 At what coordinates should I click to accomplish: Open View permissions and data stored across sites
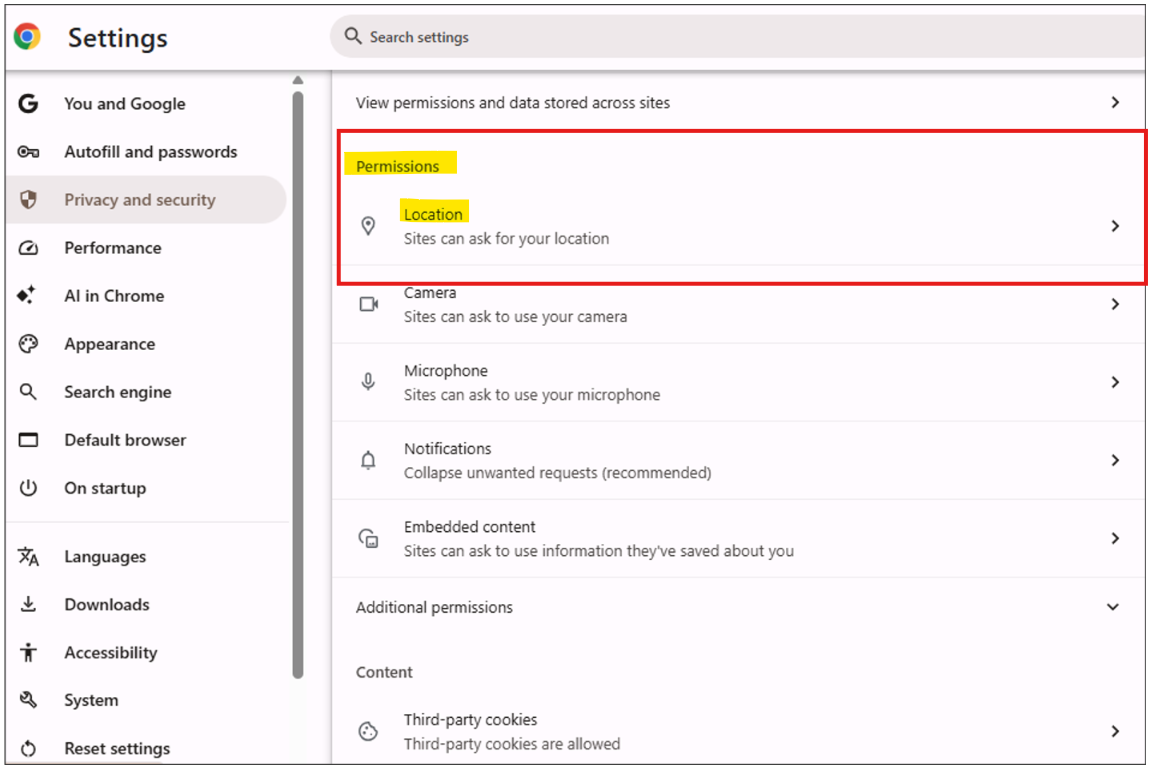pos(739,103)
